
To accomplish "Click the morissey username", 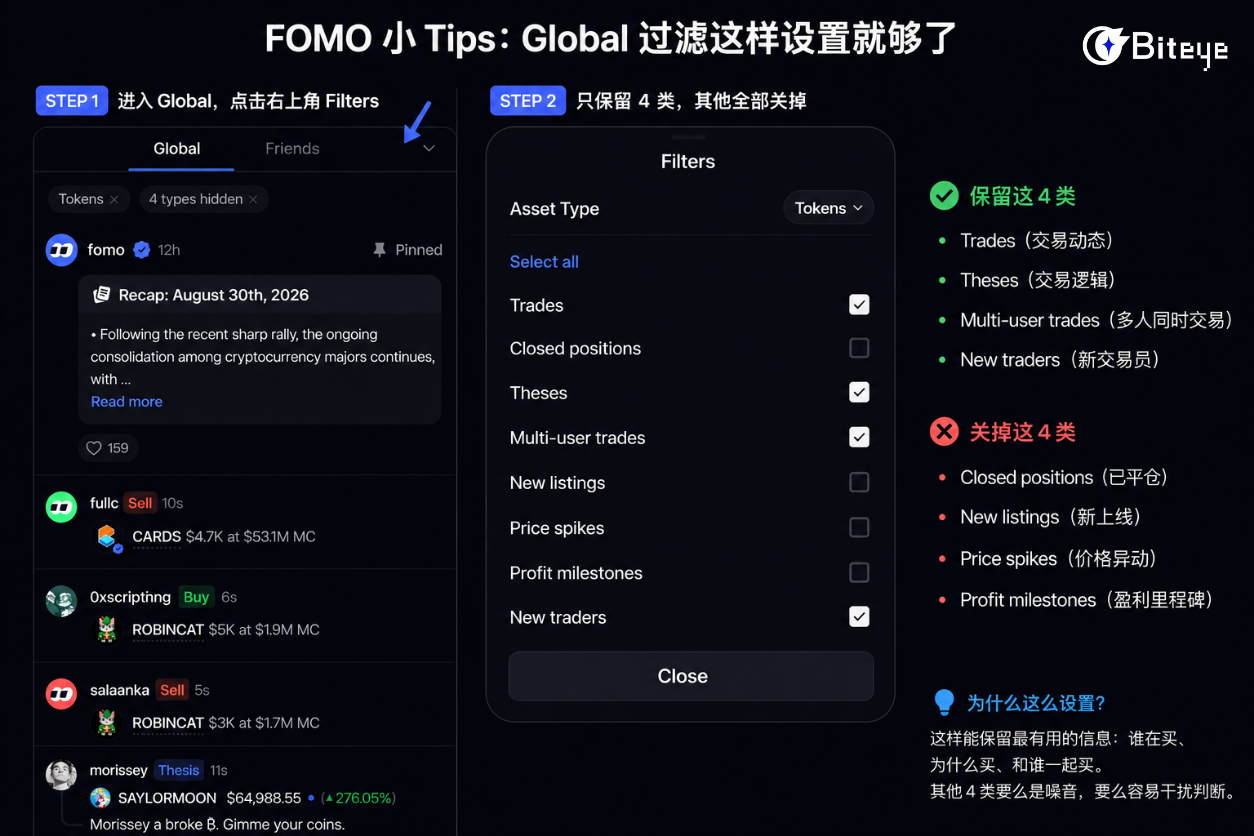I will pos(119,770).
